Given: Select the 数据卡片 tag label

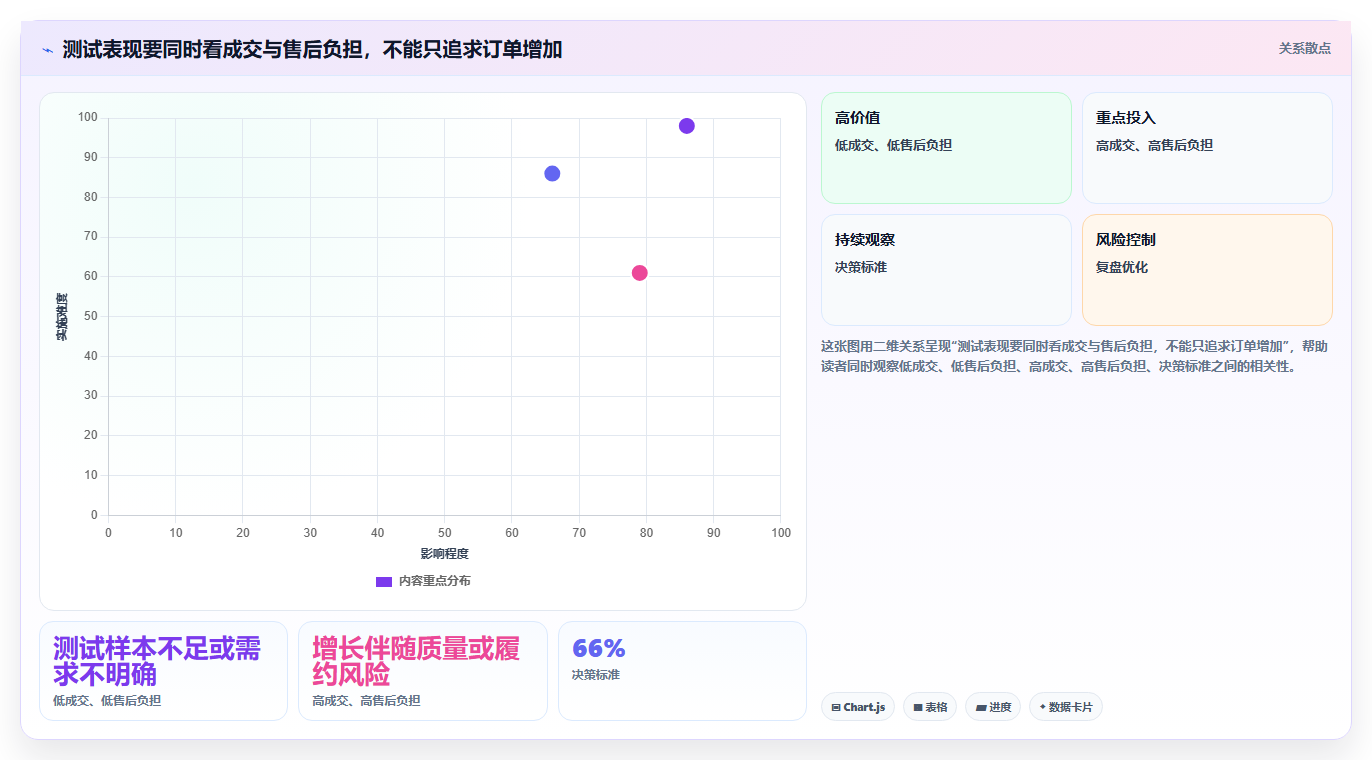Looking at the screenshot, I should [1071, 707].
